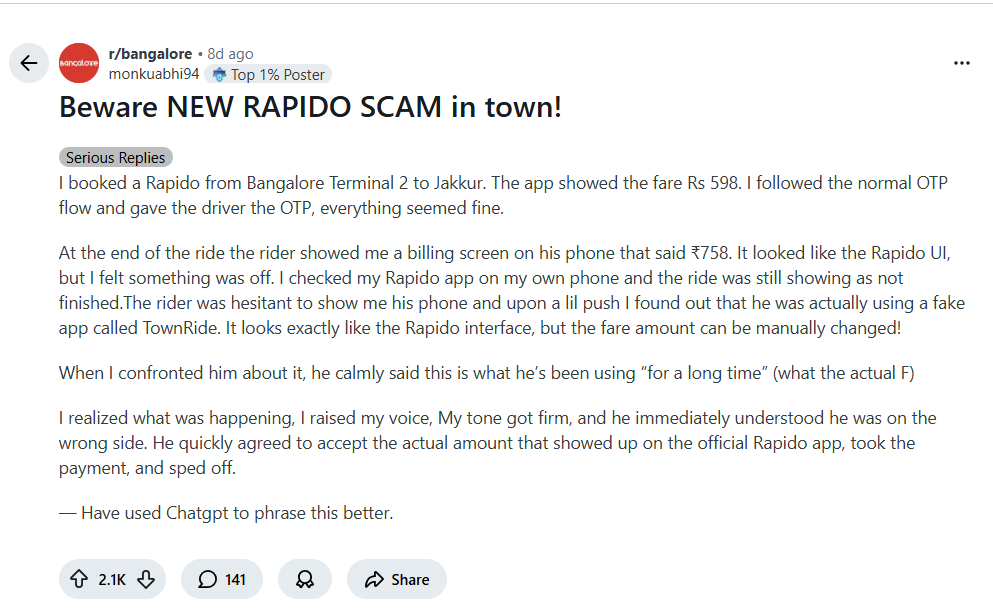The width and height of the screenshot is (993, 616).
Task: Click the 2.1K vote count
Action: 112,579
